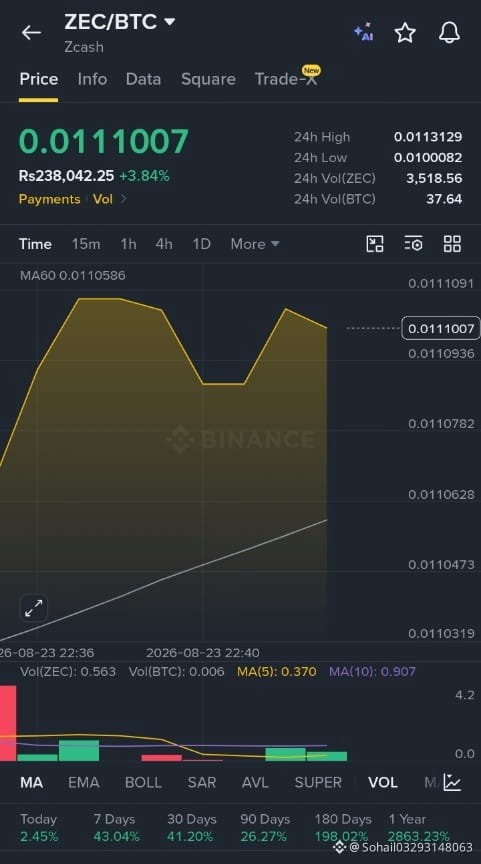This screenshot has height=864, width=481.
Task: Tap the MA(10): 0.907 volume label
Action: [372, 672]
